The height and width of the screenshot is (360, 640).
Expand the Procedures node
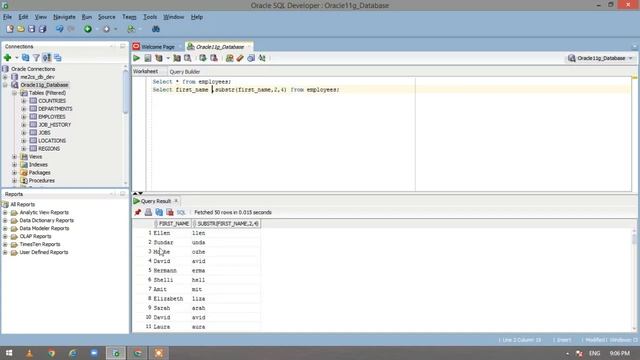click(15, 180)
